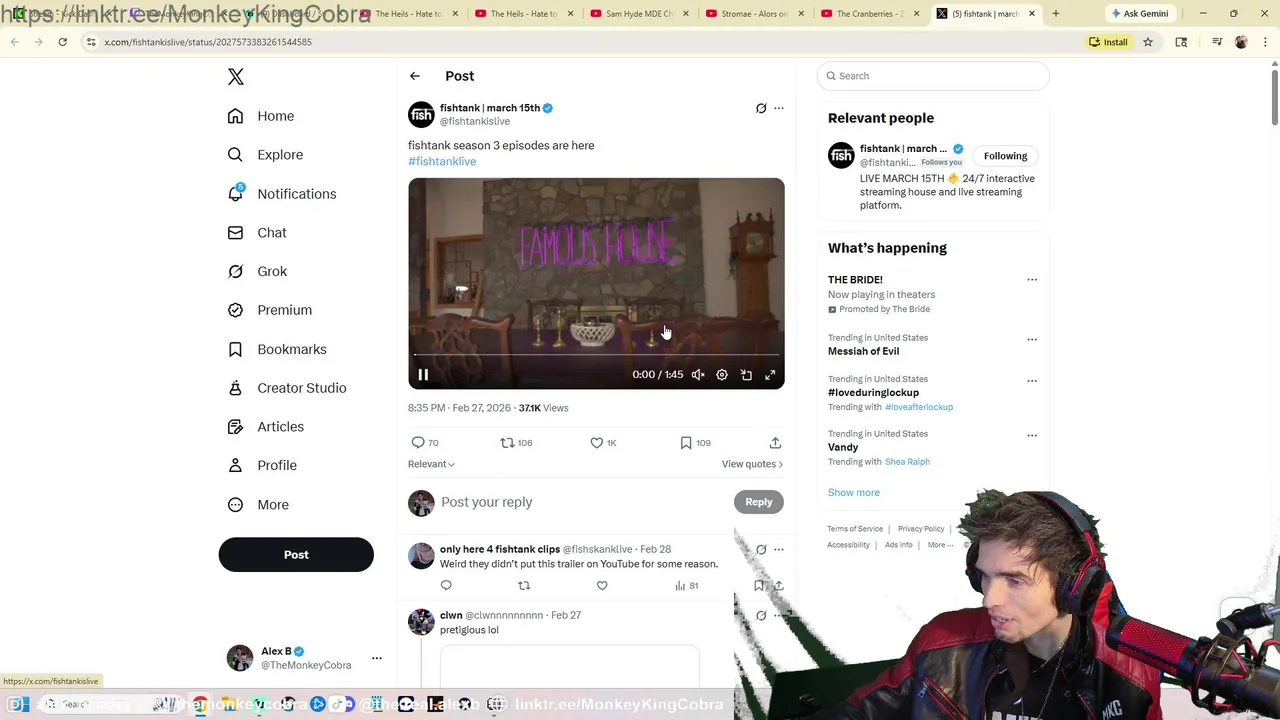Open options for #loveduringlockup trend
This screenshot has height=720, width=1280.
[x=1032, y=381]
